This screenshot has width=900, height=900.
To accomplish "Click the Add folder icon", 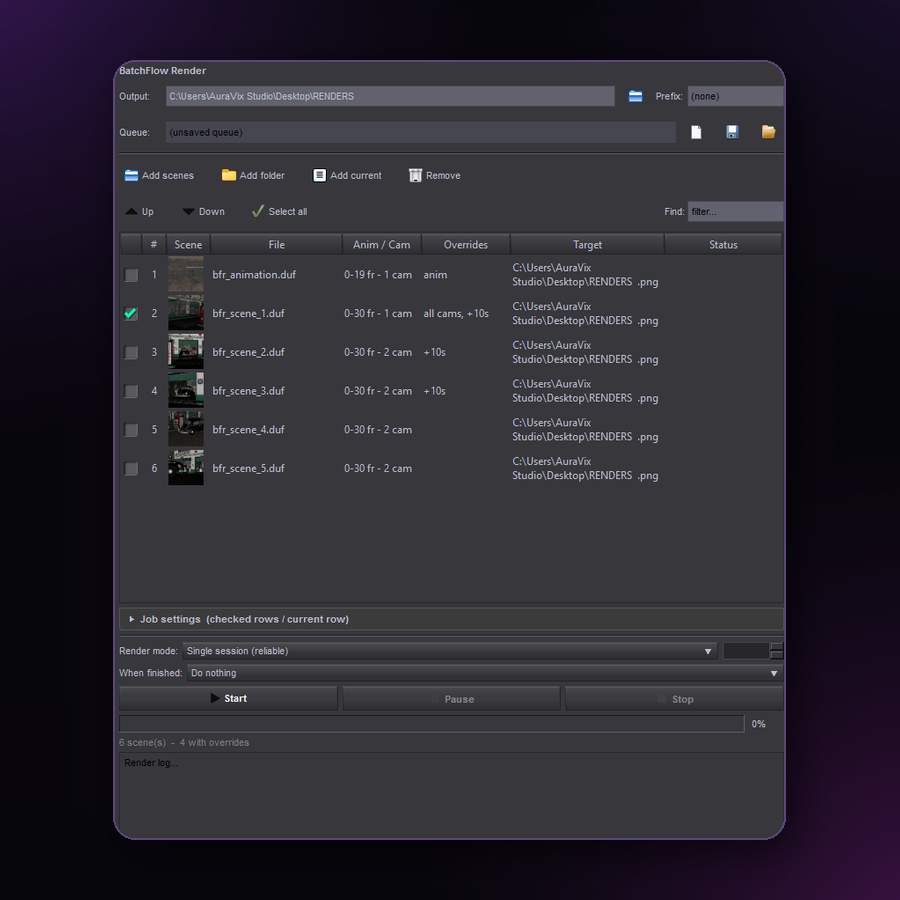I will [x=228, y=175].
